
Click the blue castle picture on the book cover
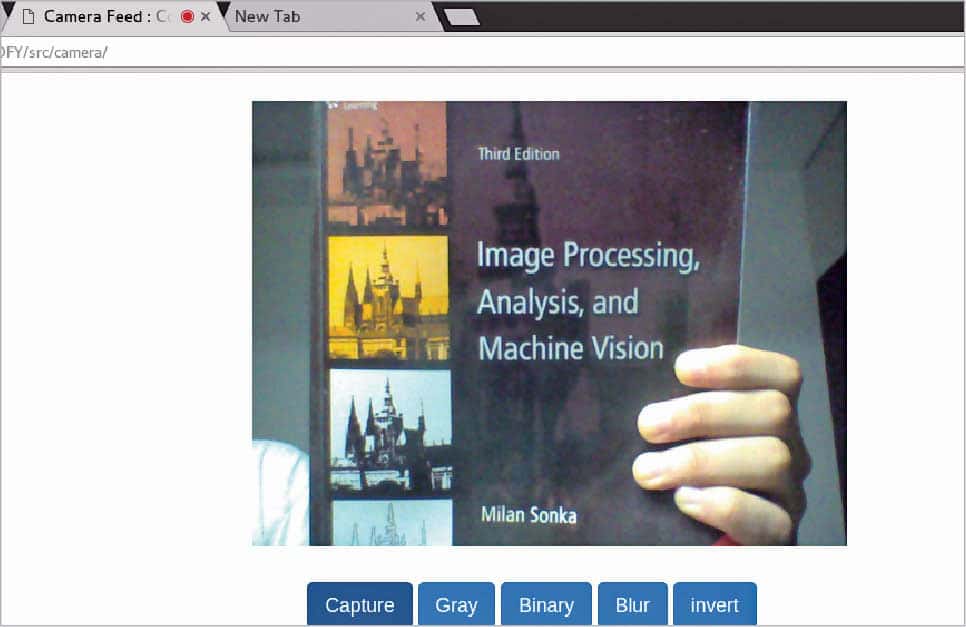click(389, 430)
